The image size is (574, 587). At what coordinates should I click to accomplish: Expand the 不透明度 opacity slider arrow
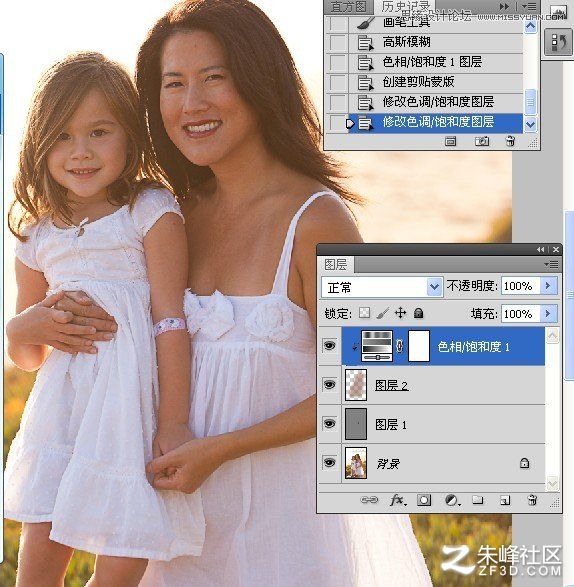[548, 286]
